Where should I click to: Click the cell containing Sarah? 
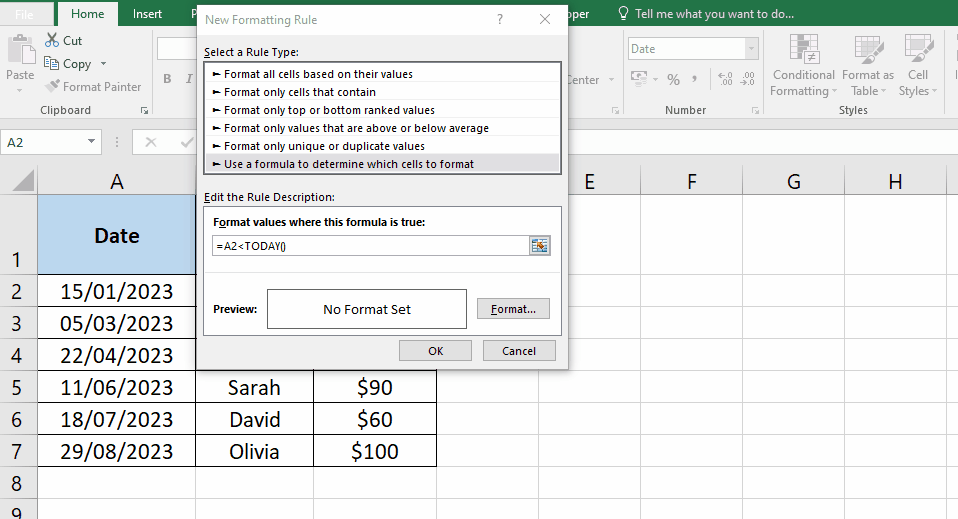coord(254,388)
